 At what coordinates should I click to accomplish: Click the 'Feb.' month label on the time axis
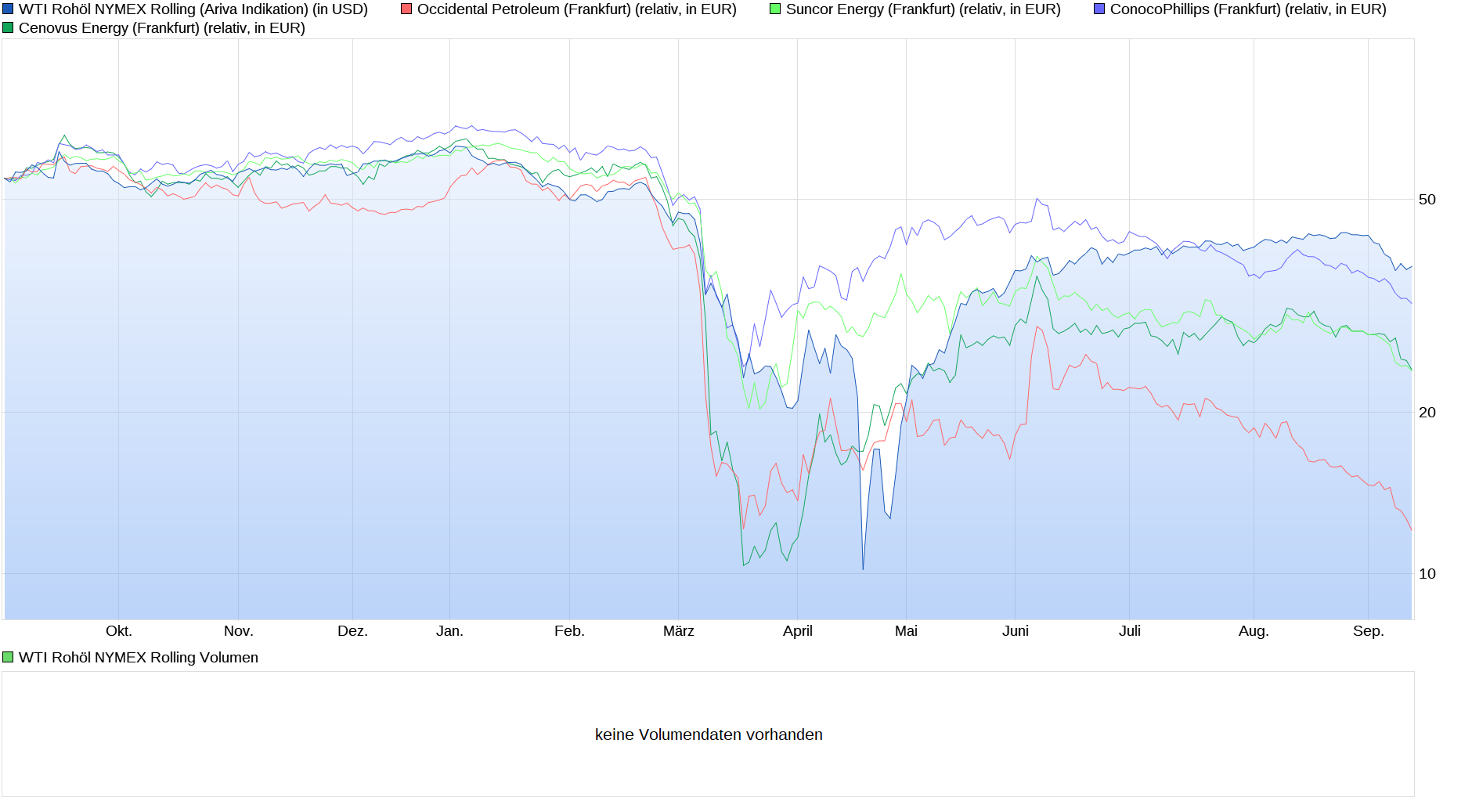point(569,631)
